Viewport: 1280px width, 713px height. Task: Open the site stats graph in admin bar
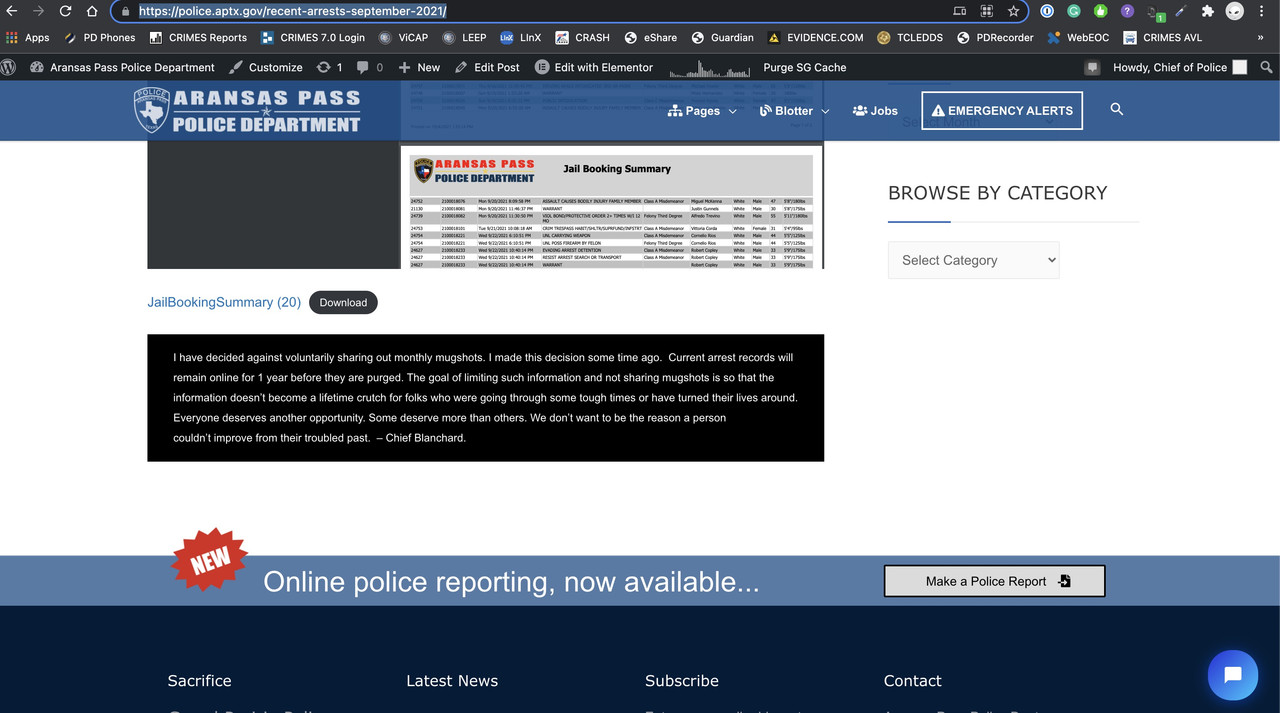(709, 68)
